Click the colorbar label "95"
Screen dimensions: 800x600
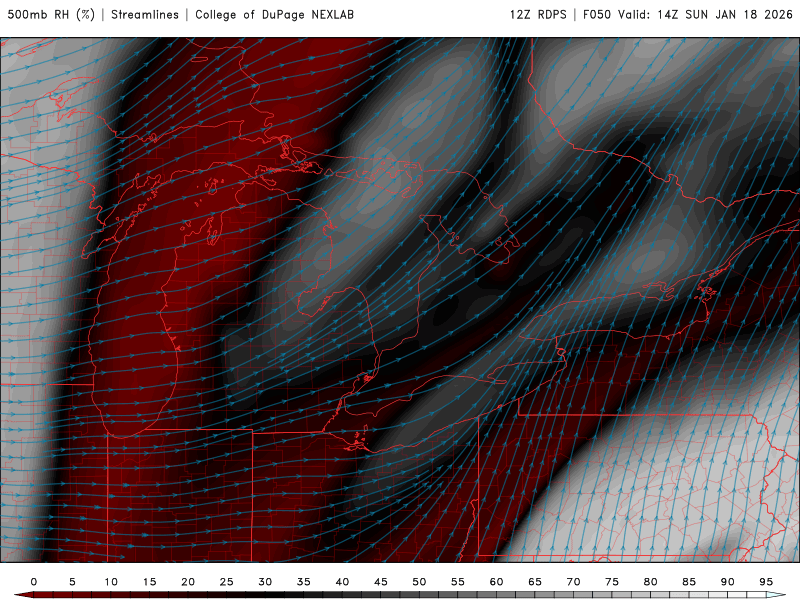coord(766,582)
